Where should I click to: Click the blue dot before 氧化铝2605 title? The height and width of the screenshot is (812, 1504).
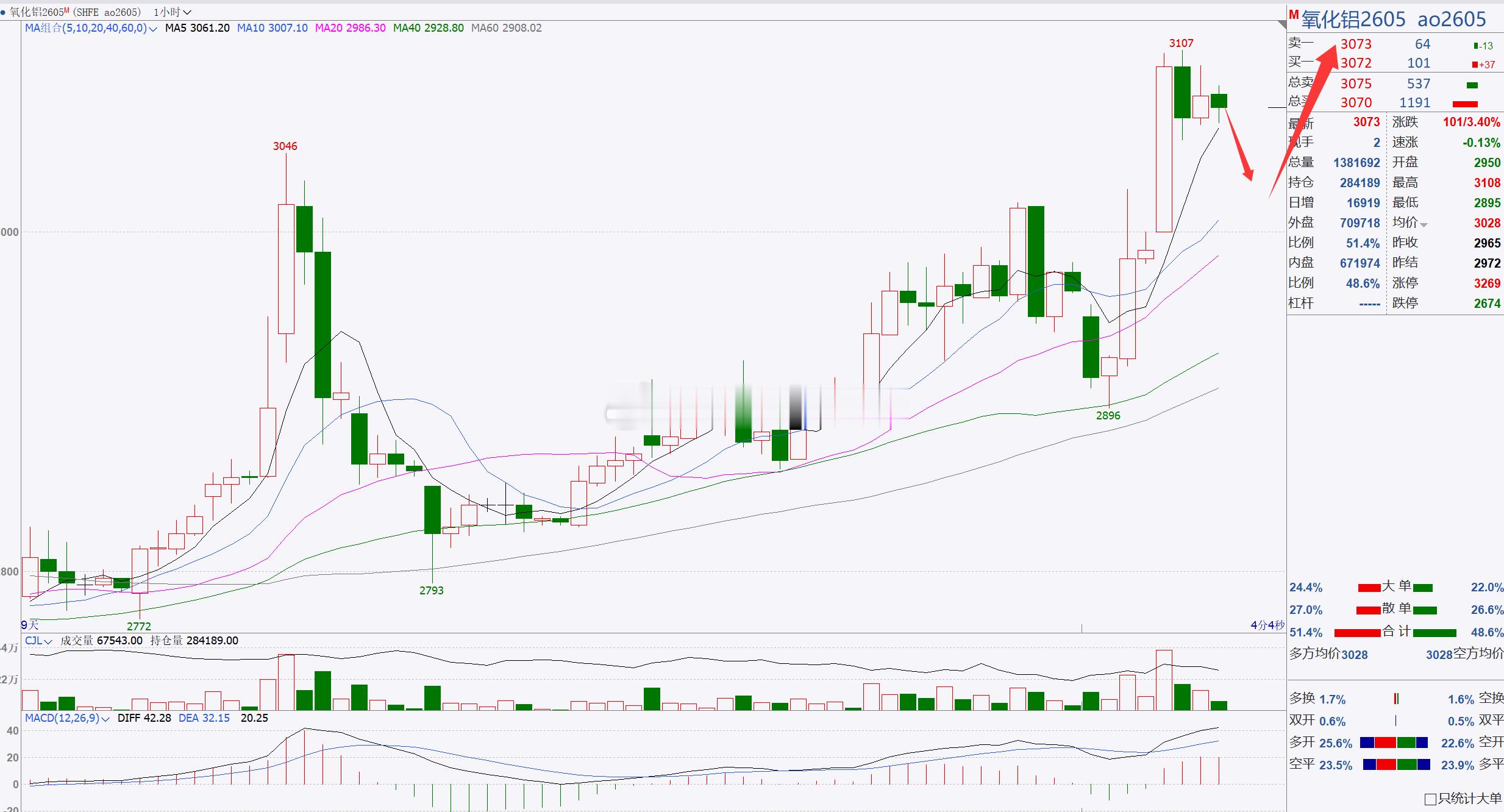coord(4,12)
